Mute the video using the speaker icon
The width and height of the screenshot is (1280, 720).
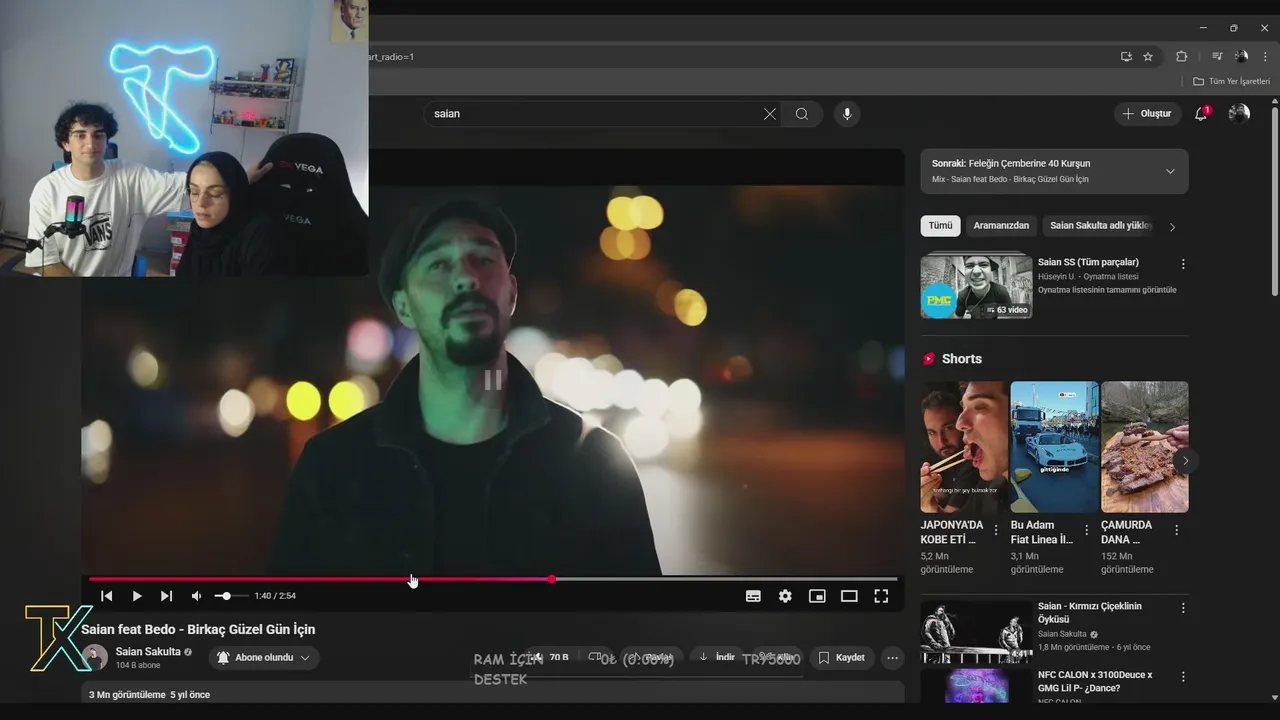[196, 596]
